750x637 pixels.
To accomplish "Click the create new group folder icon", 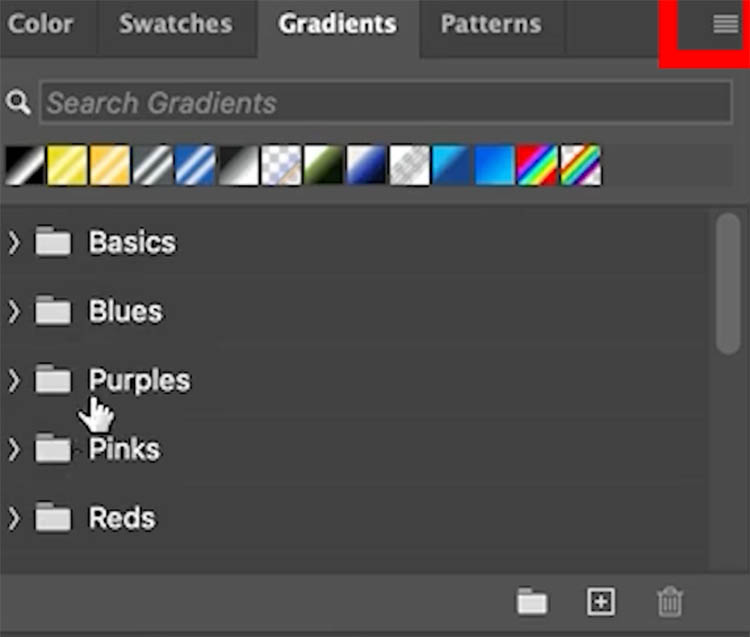I will click(x=532, y=602).
